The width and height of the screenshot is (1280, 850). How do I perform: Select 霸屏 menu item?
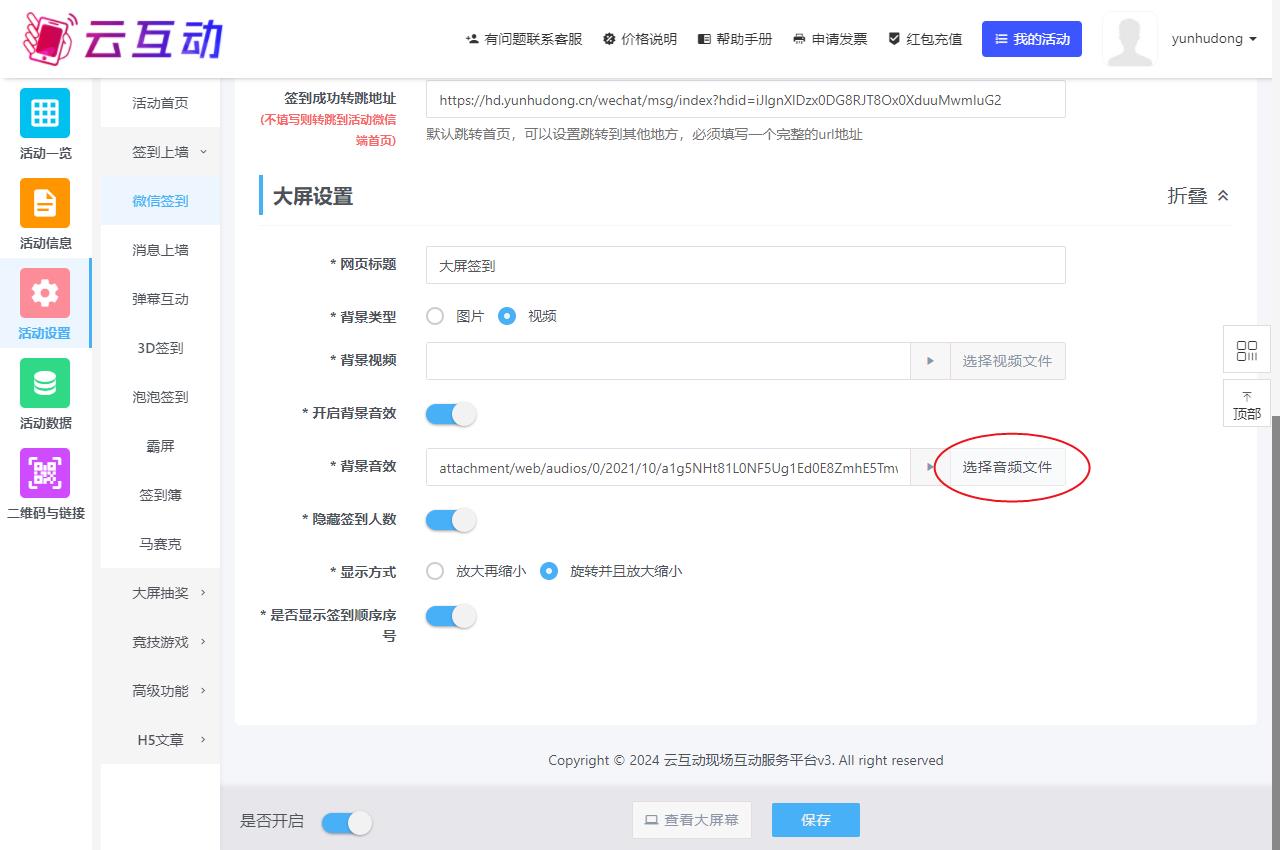[160, 446]
